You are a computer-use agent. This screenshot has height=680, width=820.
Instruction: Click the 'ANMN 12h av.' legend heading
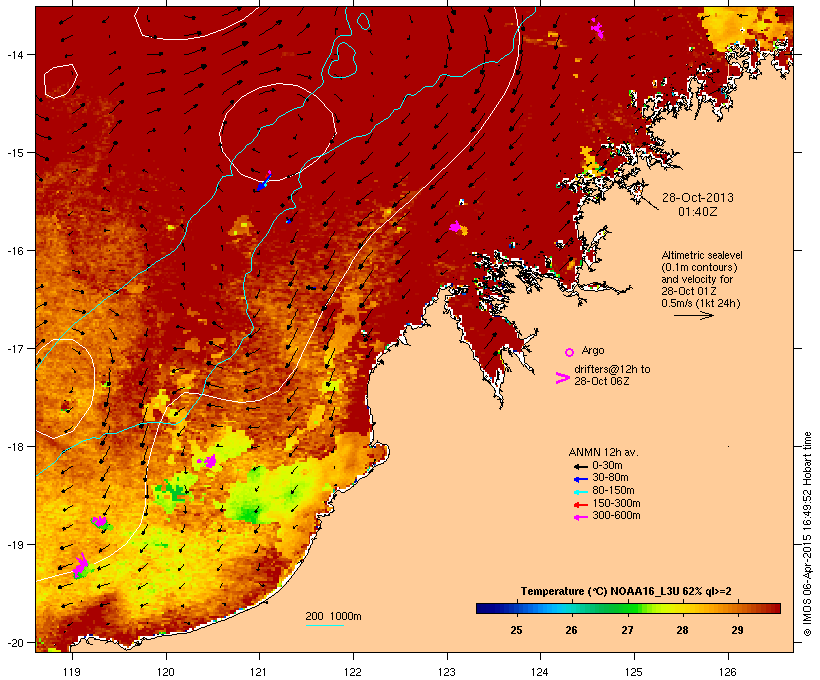(603, 452)
